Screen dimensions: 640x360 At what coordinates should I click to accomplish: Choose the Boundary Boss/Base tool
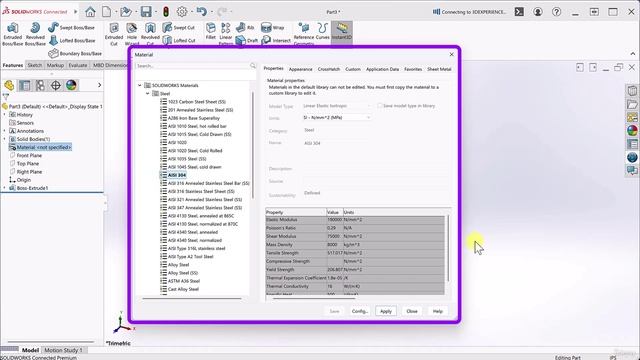pos(75,53)
